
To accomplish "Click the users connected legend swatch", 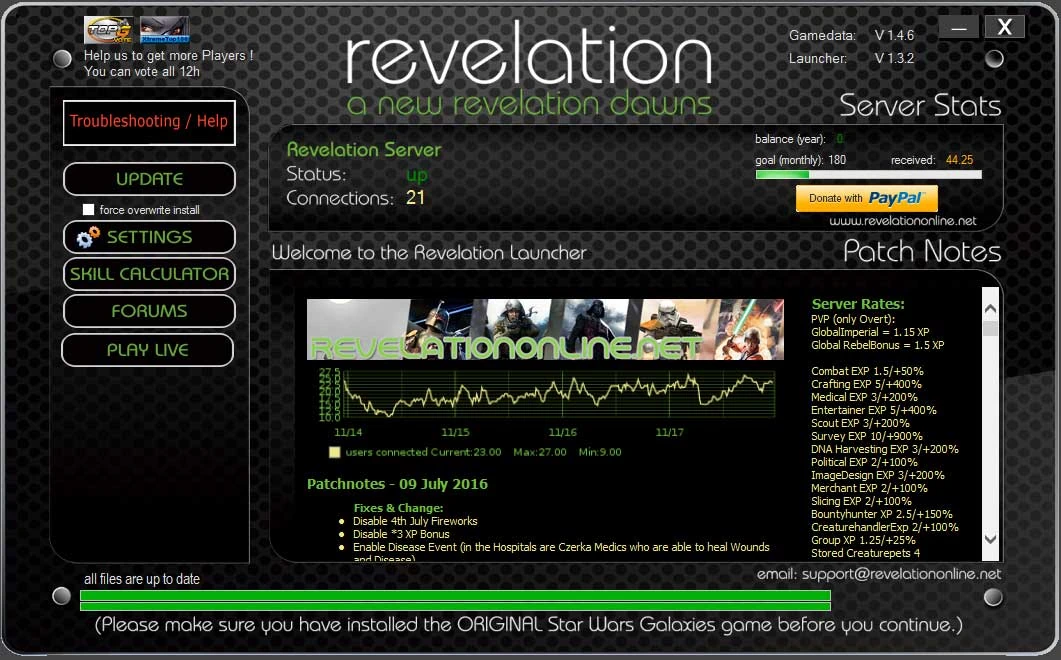I will coord(334,453).
